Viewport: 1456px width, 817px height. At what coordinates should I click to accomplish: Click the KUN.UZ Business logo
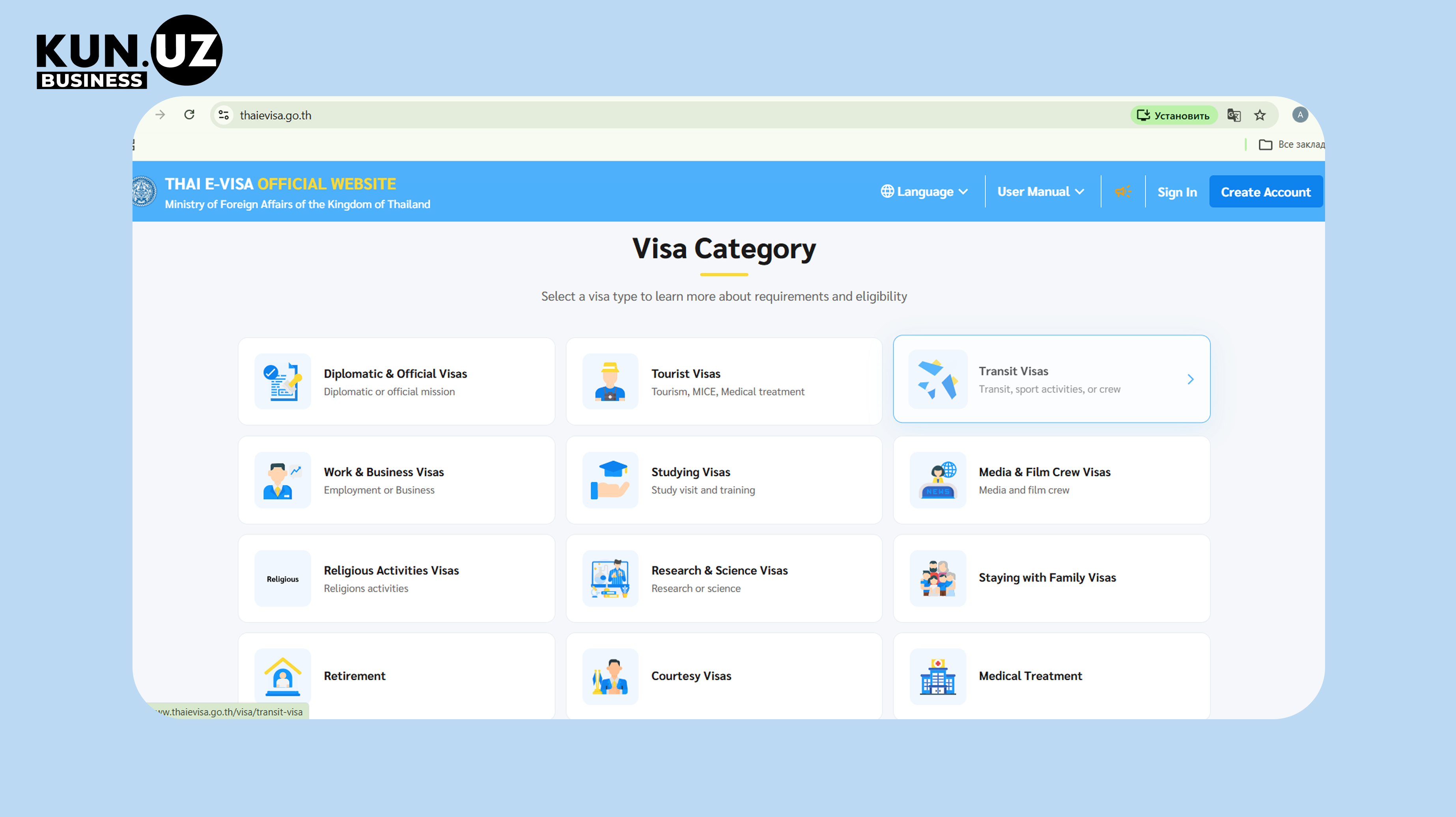point(129,51)
